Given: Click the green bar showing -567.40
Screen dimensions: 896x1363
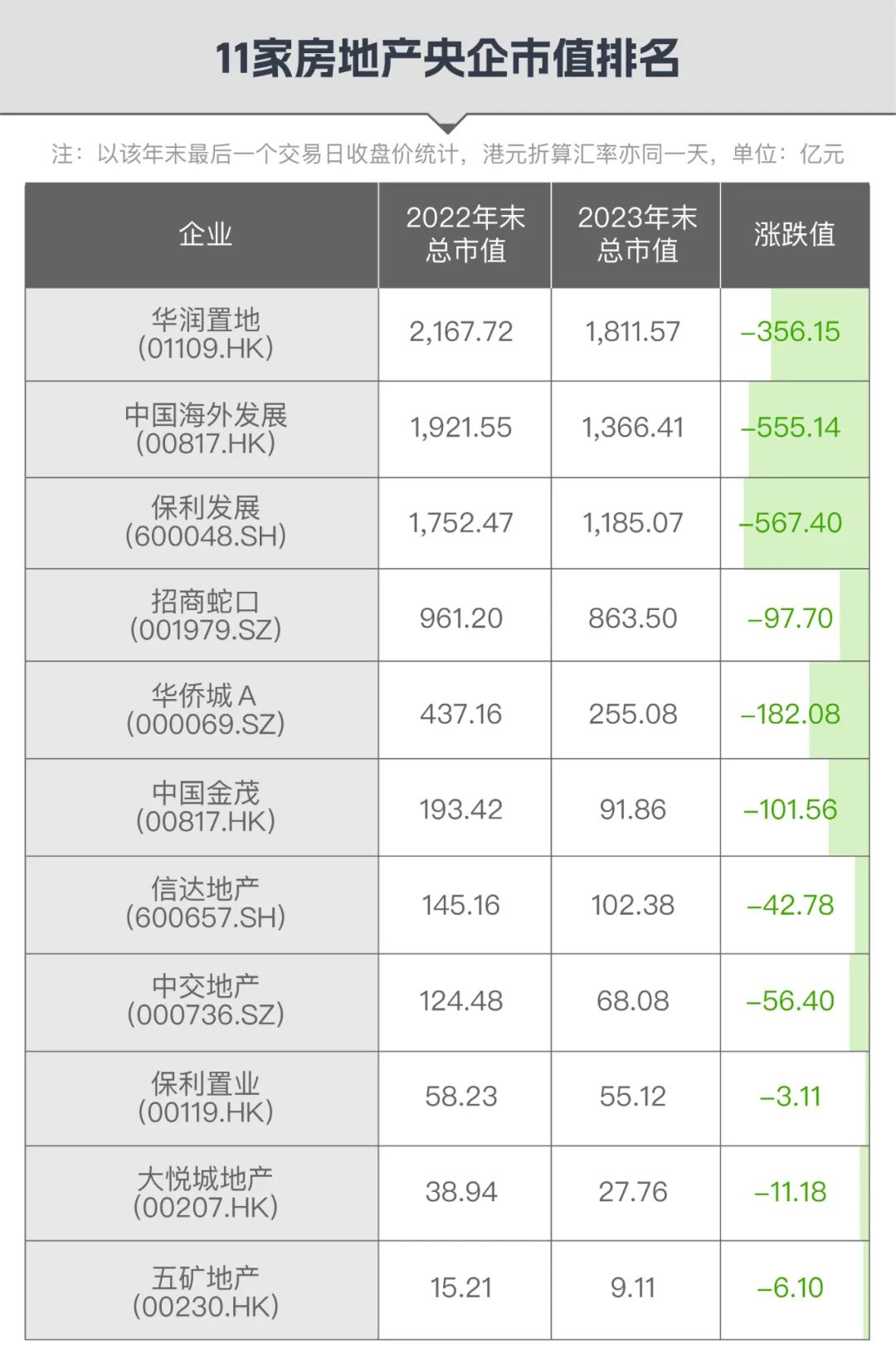Looking at the screenshot, I should click(x=806, y=523).
